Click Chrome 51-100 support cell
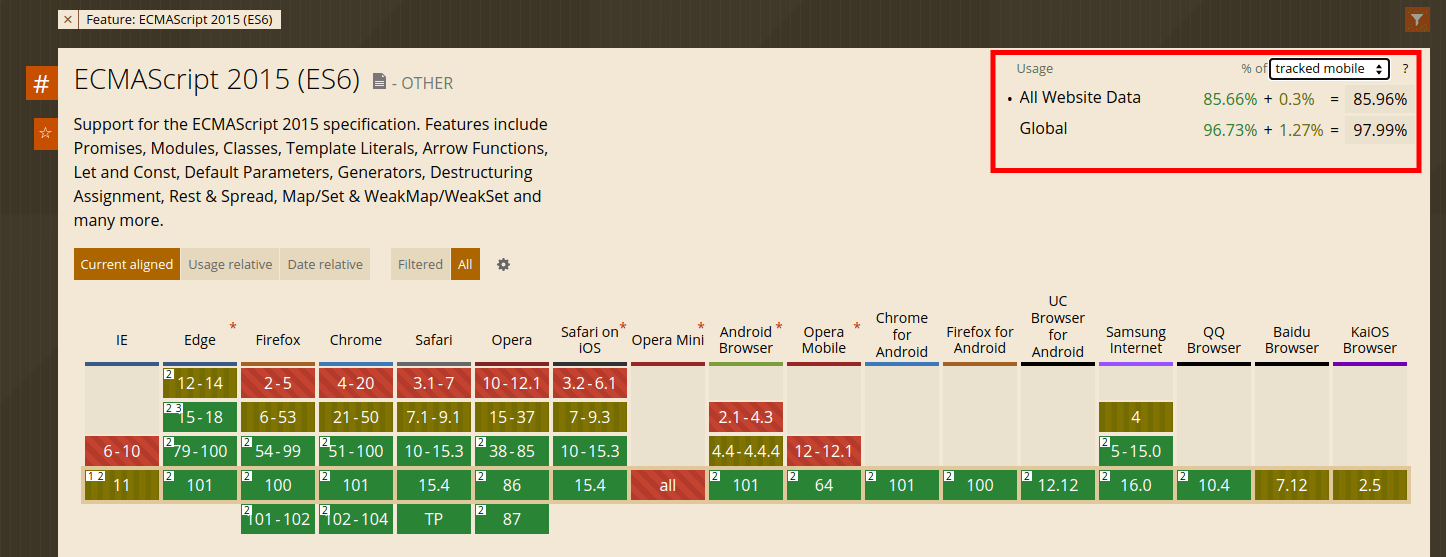1446x557 pixels. coord(356,451)
